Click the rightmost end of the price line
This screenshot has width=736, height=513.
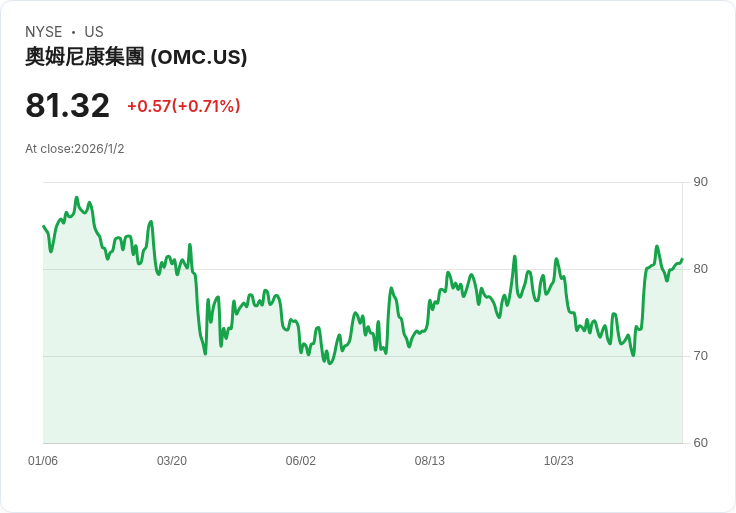[x=682, y=260]
